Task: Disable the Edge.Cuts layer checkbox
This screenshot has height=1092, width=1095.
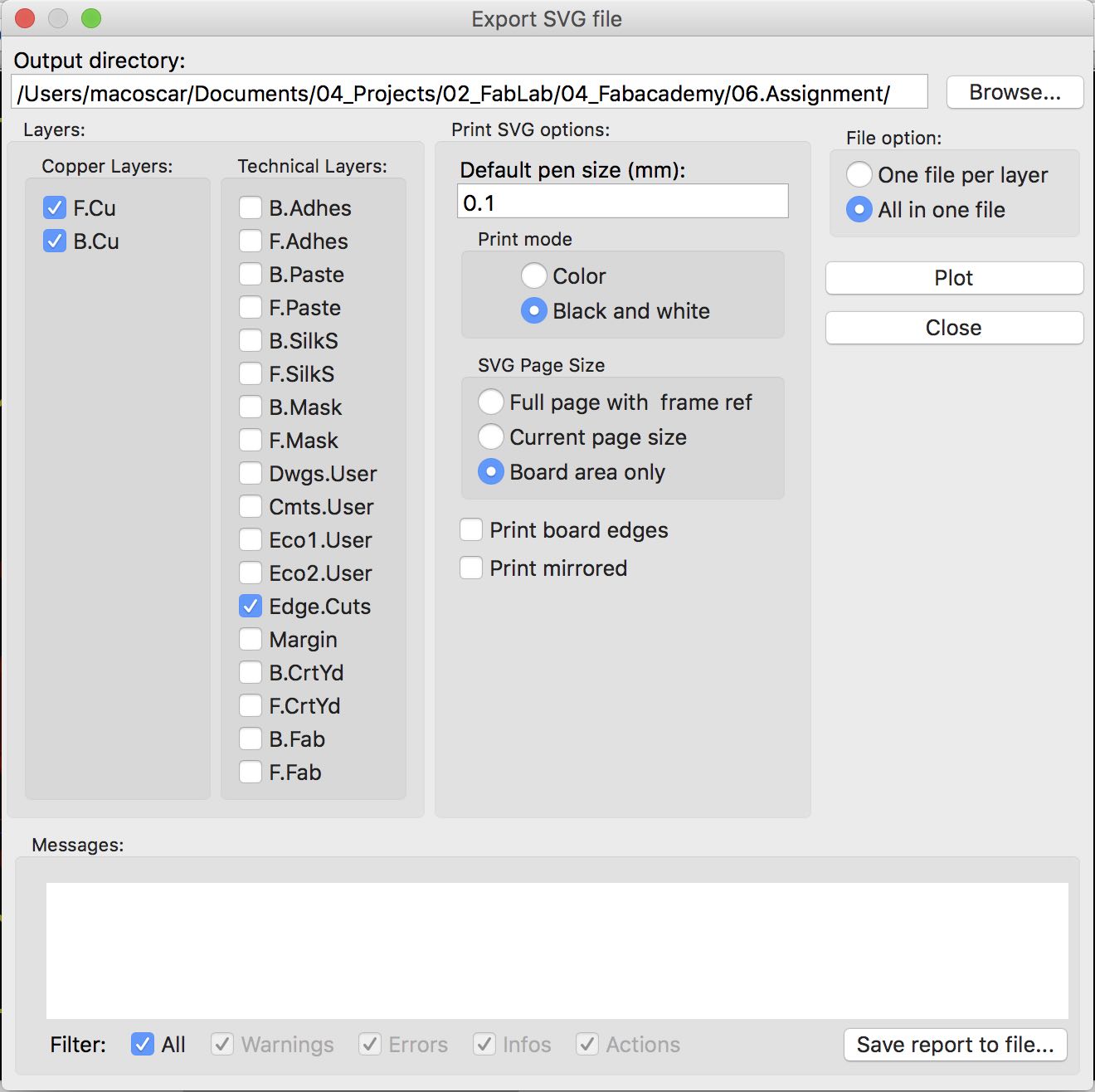Action: 251,606
